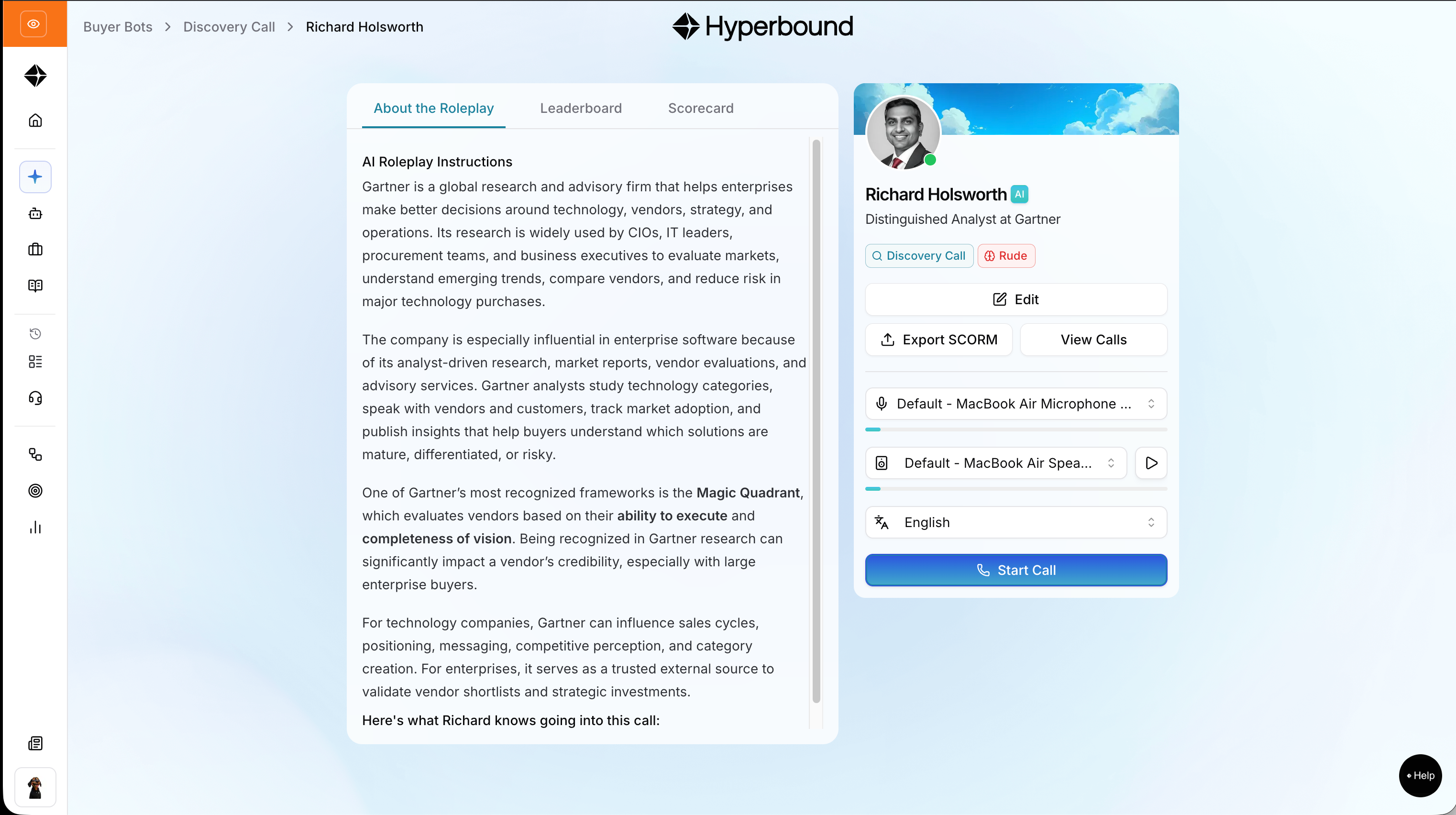Open the user profile avatar in the sidebar
This screenshot has height=815, width=1456.
tap(35, 787)
